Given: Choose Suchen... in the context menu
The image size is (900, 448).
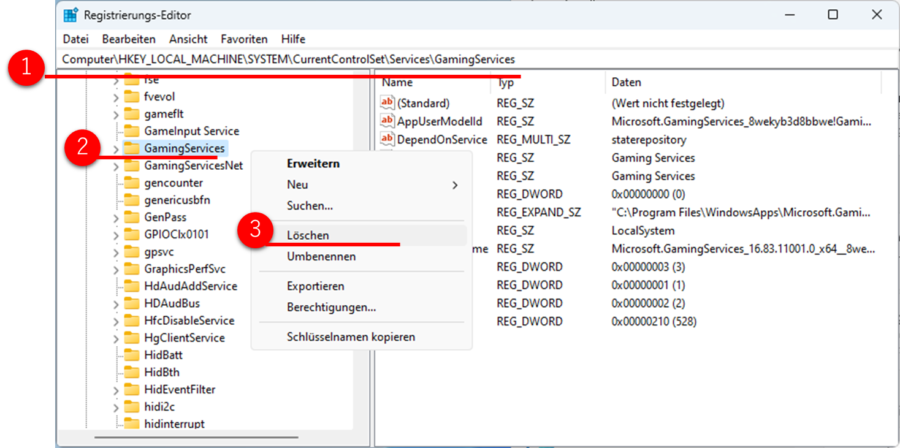Looking at the screenshot, I should tap(362, 205).
